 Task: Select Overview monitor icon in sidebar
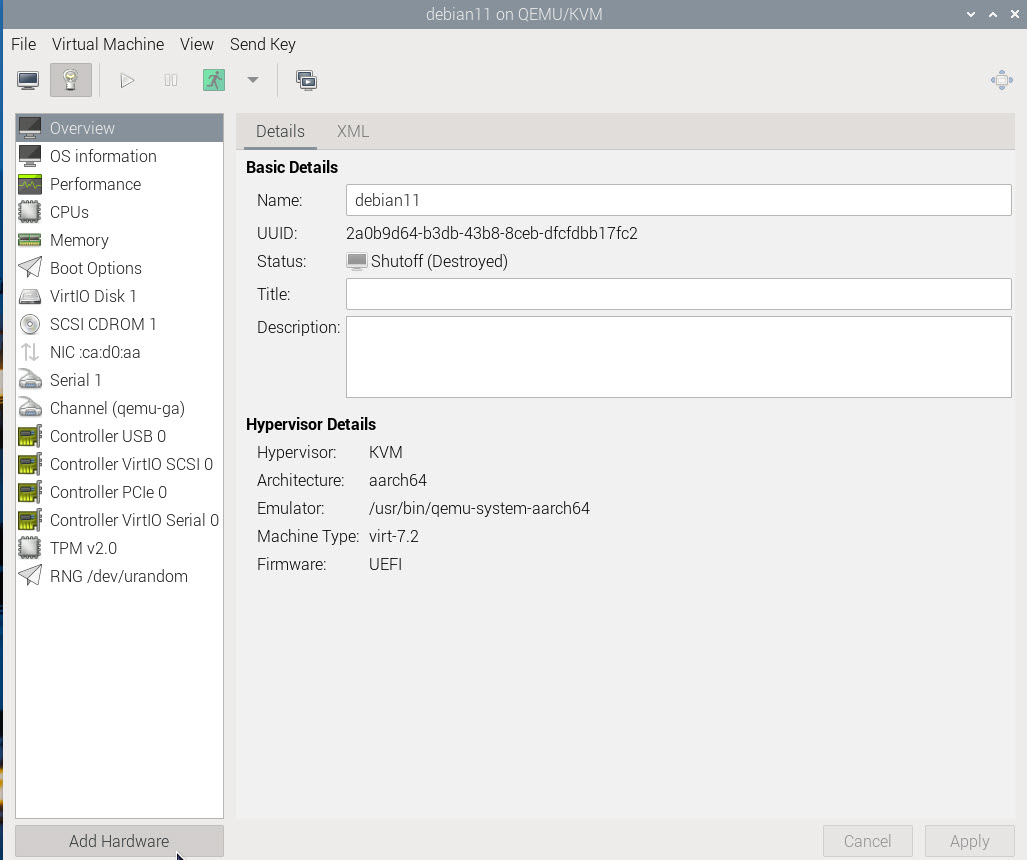tap(30, 128)
